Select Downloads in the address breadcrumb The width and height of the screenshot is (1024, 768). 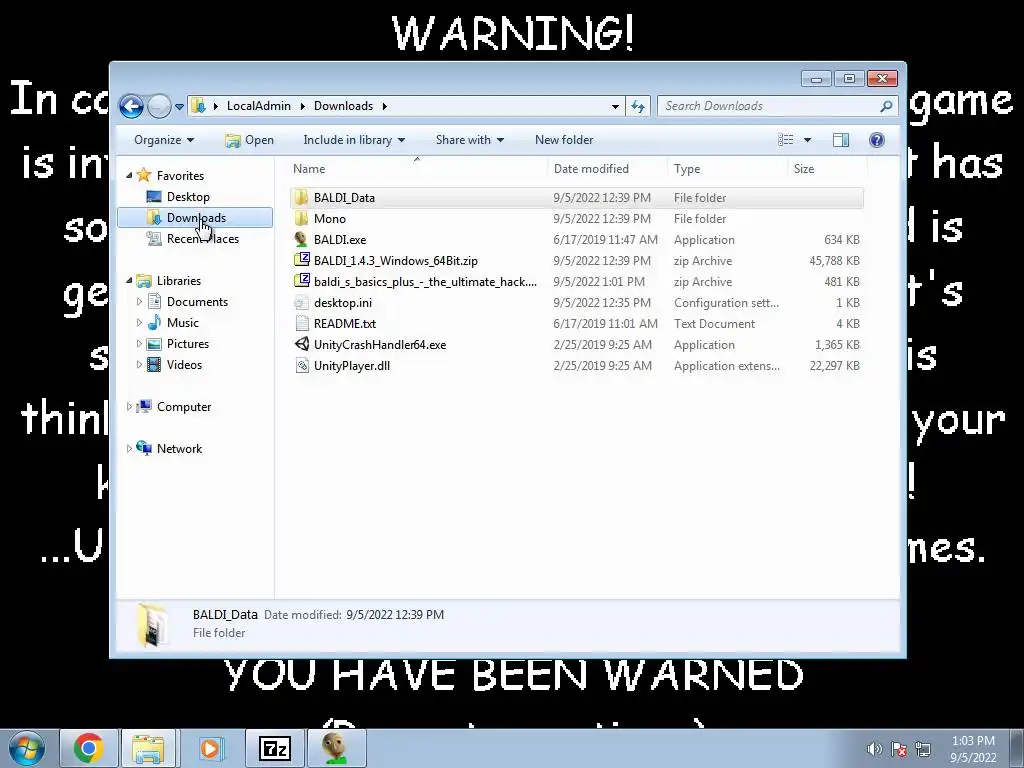pos(344,106)
